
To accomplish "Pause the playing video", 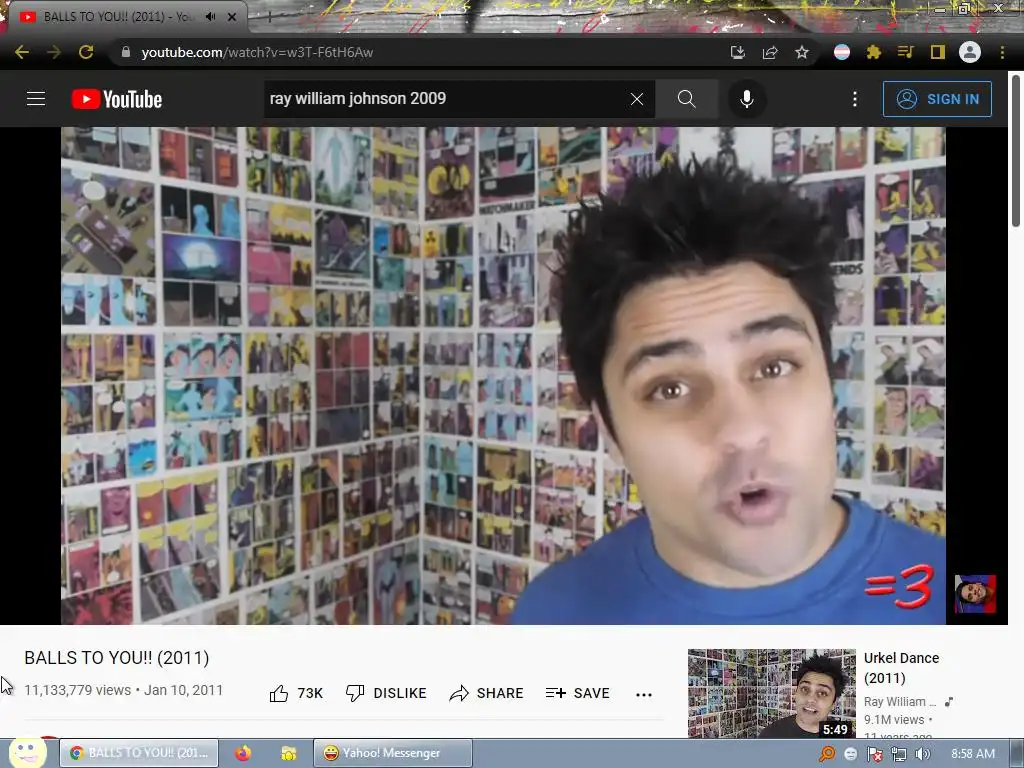I will pos(503,376).
